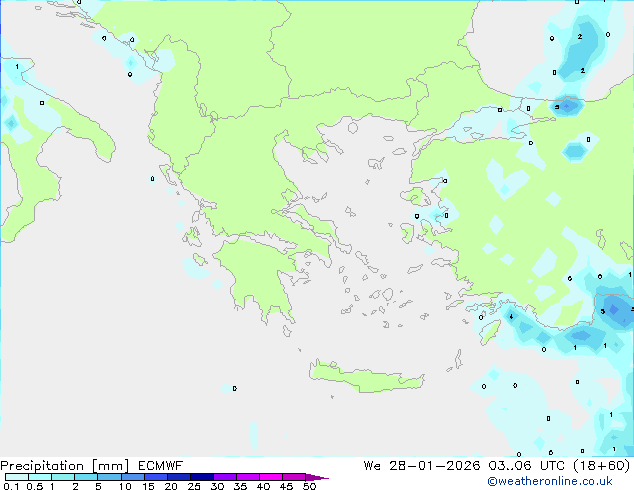
Task: Click the legend label '30'
Action: [217, 486]
